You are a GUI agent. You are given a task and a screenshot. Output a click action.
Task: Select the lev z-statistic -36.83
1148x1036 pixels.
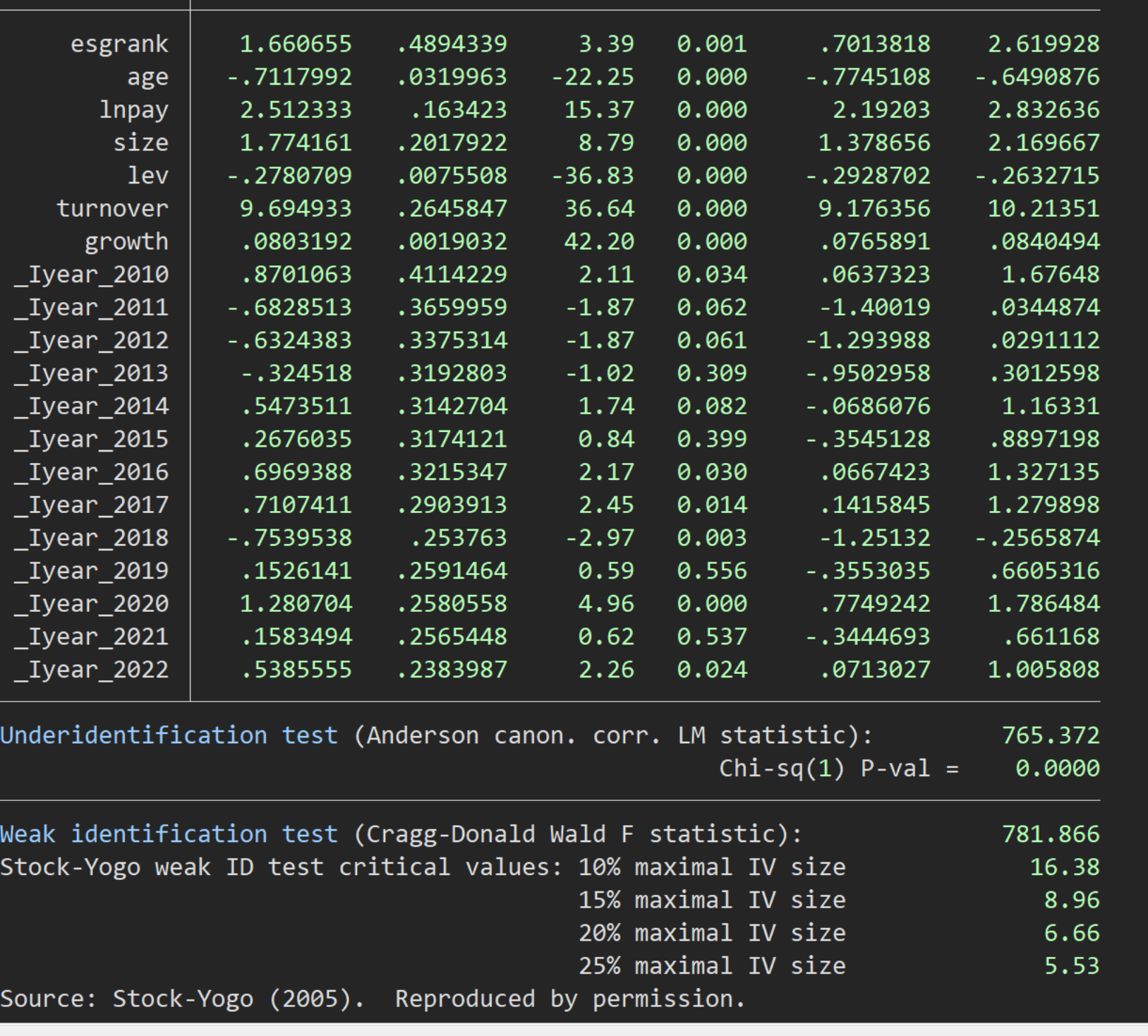tap(593, 176)
